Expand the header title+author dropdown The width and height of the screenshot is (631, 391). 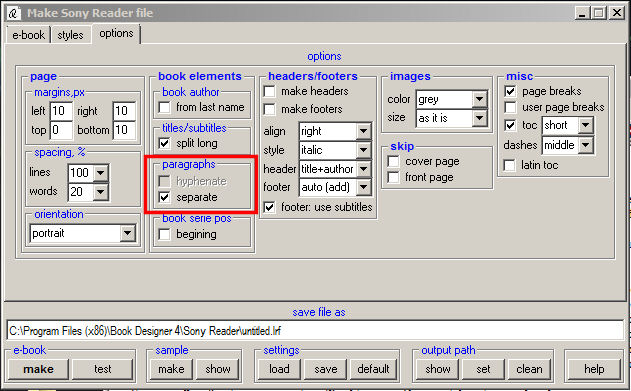coord(363,169)
